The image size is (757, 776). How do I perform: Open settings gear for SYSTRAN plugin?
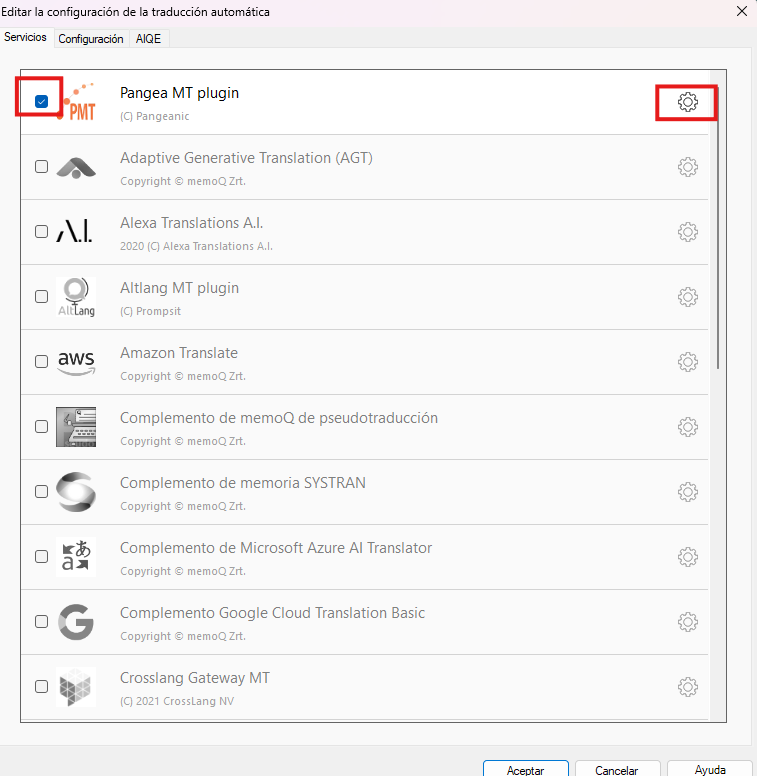(x=687, y=492)
